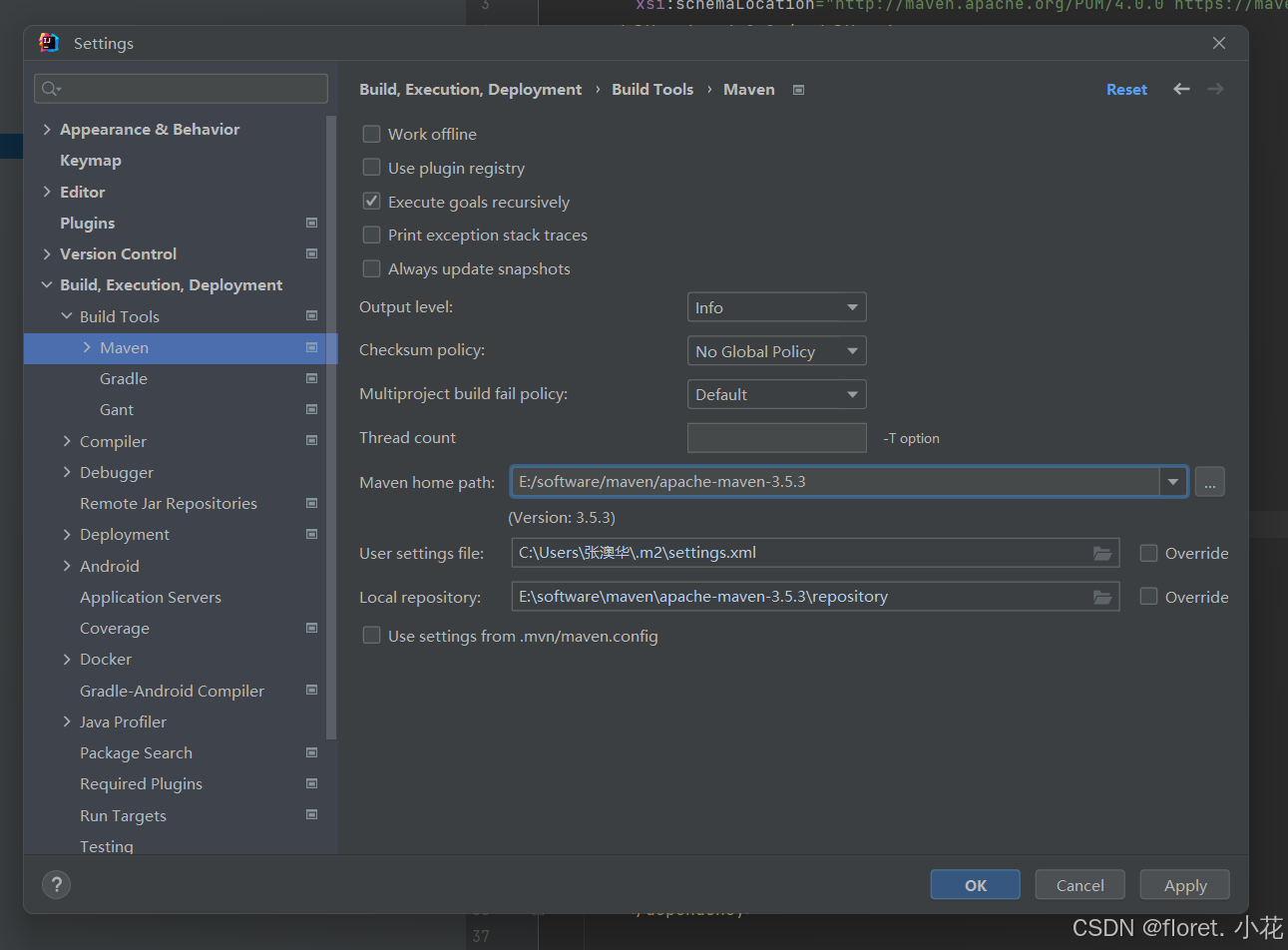
Task: Expand the Debugger node
Action: pyautogui.click(x=67, y=472)
